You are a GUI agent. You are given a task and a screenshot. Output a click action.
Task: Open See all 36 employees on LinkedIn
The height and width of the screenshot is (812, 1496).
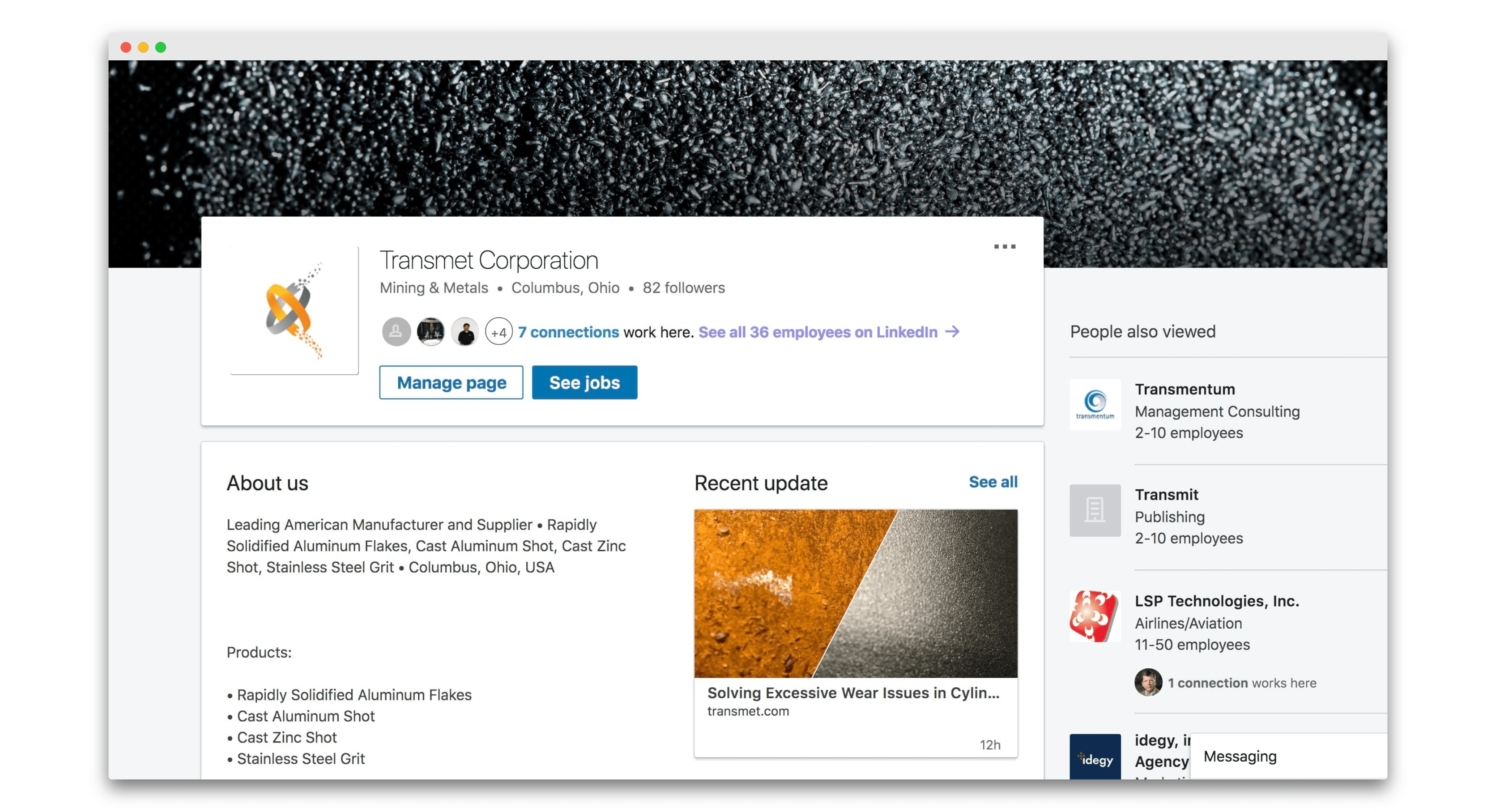(818, 332)
